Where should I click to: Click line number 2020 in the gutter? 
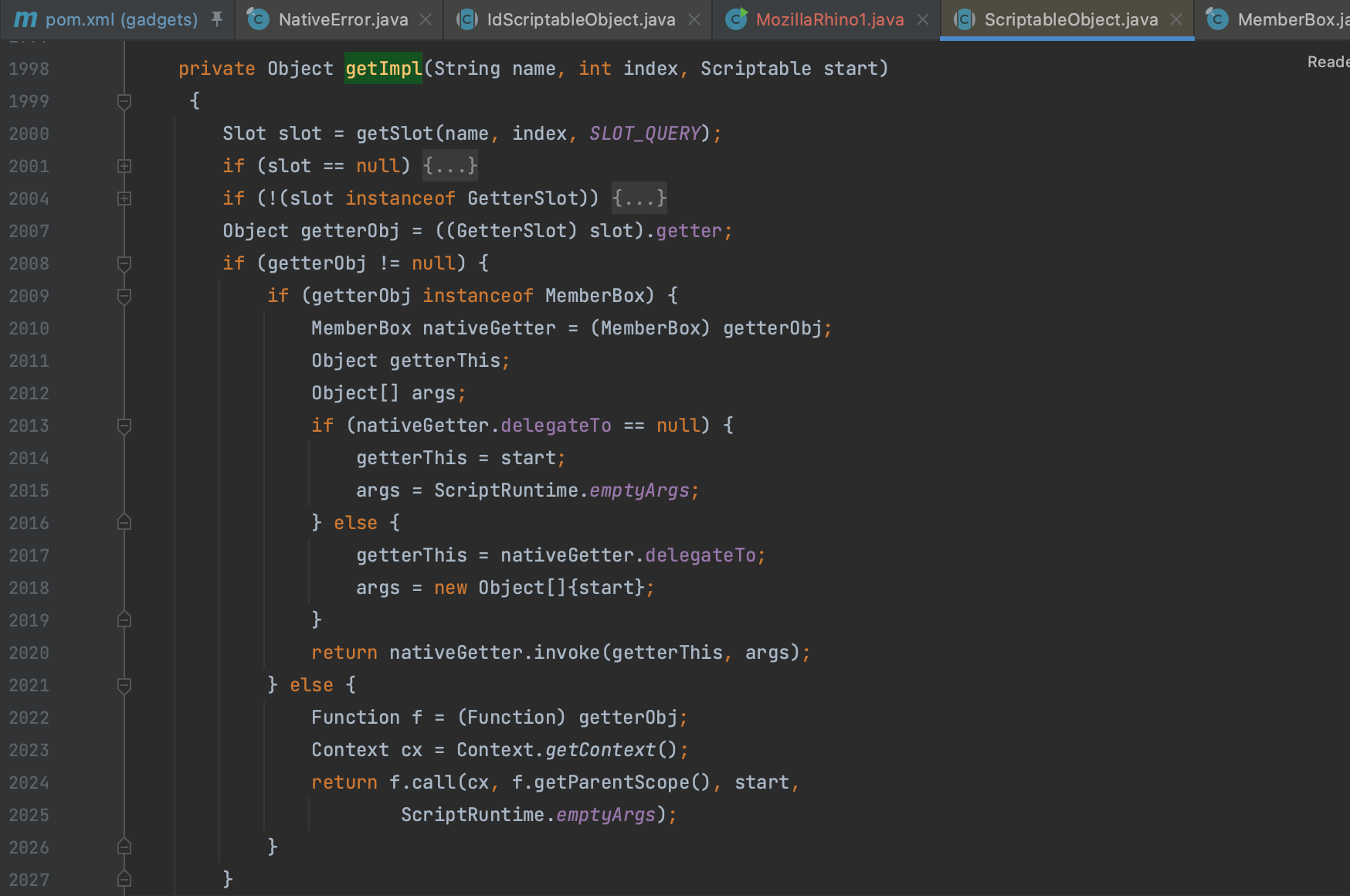29,653
